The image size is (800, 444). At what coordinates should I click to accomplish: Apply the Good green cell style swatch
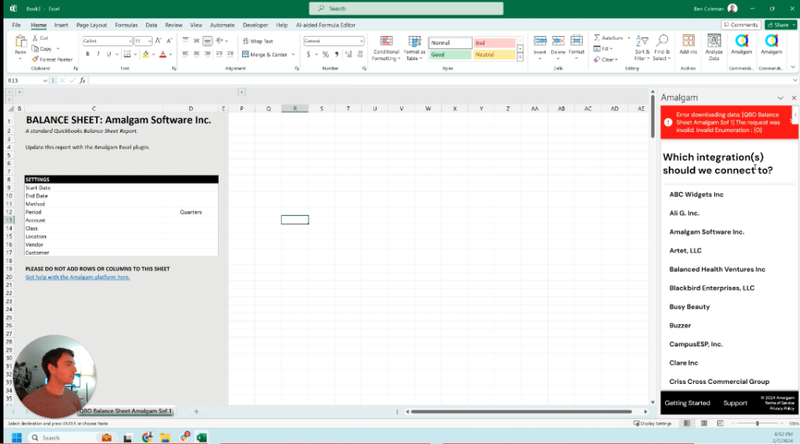[449, 55]
